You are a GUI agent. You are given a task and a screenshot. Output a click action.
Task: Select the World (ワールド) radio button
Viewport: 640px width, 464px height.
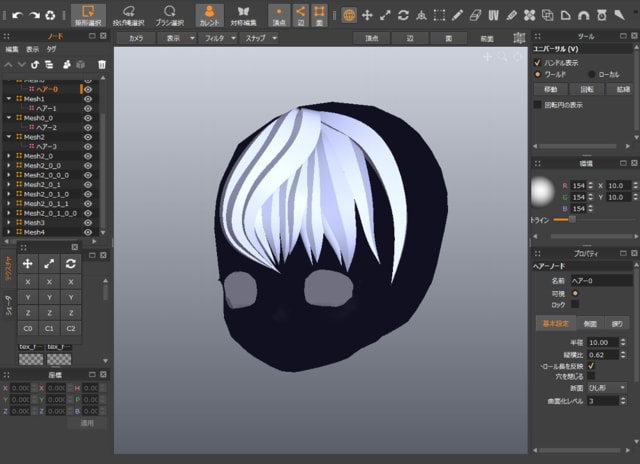pyautogui.click(x=538, y=74)
